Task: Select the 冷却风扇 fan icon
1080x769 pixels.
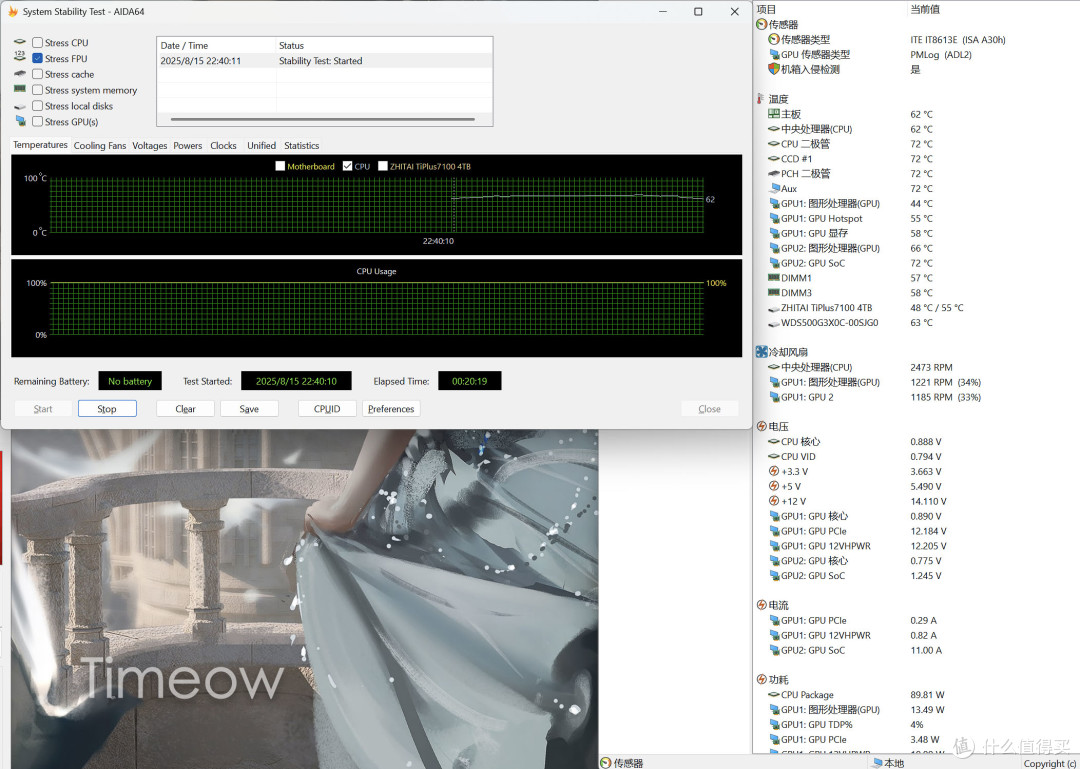Action: pyautogui.click(x=761, y=351)
